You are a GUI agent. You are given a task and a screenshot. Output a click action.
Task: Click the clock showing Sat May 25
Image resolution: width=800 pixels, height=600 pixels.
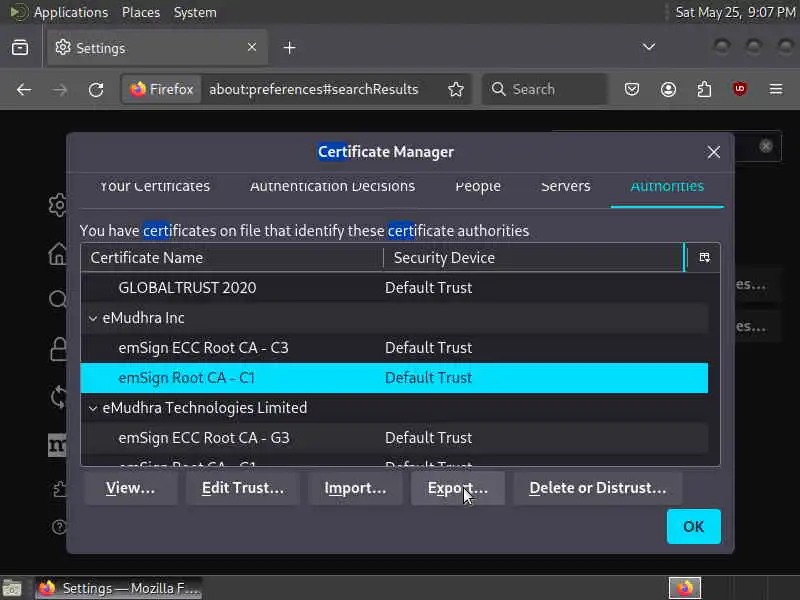(x=735, y=12)
